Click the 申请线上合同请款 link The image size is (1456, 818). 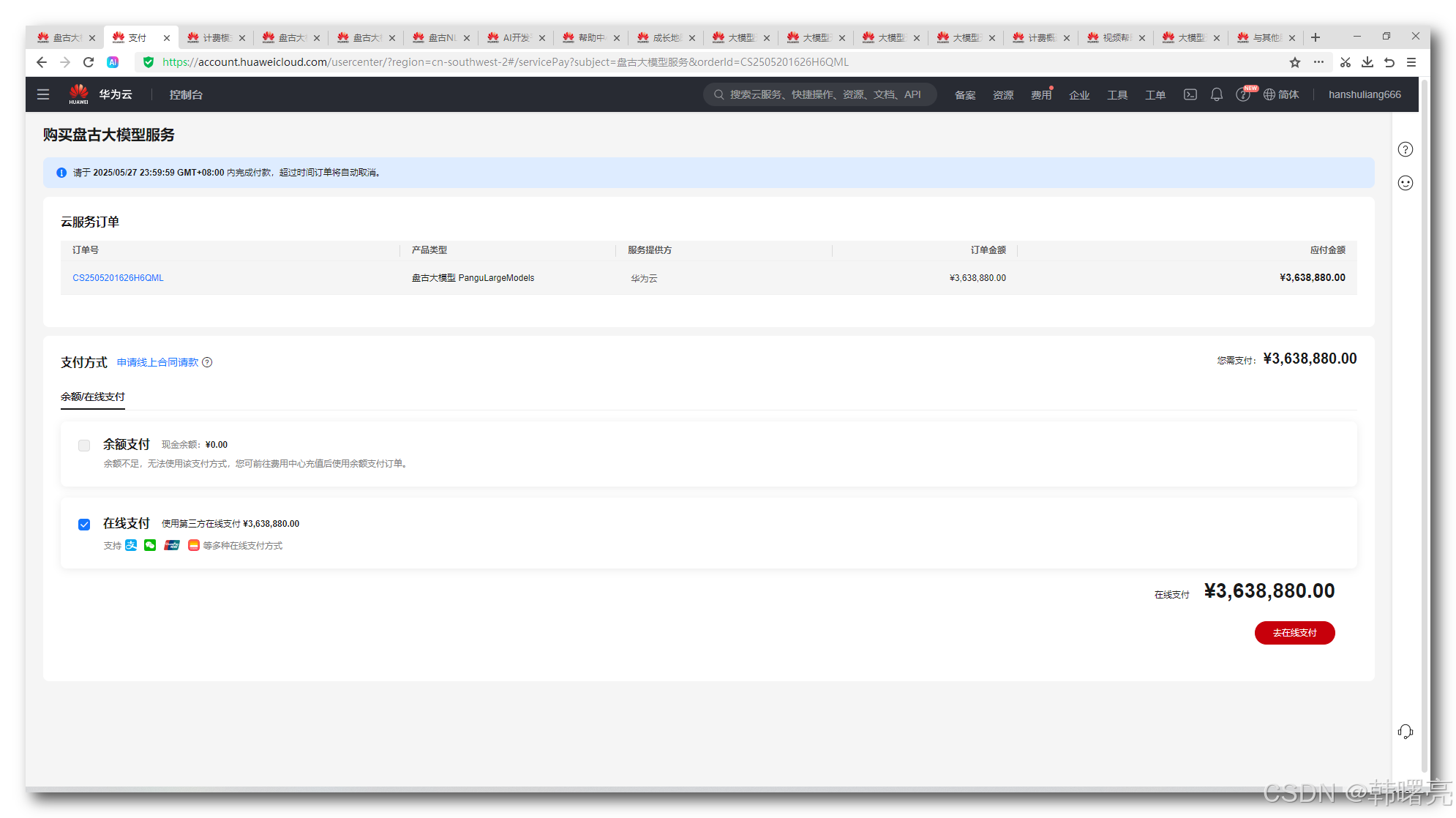[157, 362]
